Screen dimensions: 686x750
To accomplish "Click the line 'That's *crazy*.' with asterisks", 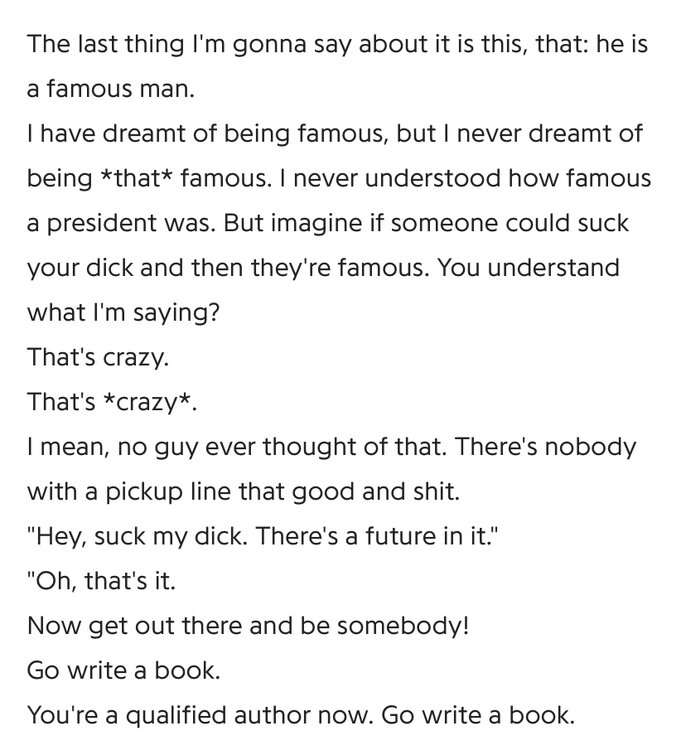I will tap(112, 401).
